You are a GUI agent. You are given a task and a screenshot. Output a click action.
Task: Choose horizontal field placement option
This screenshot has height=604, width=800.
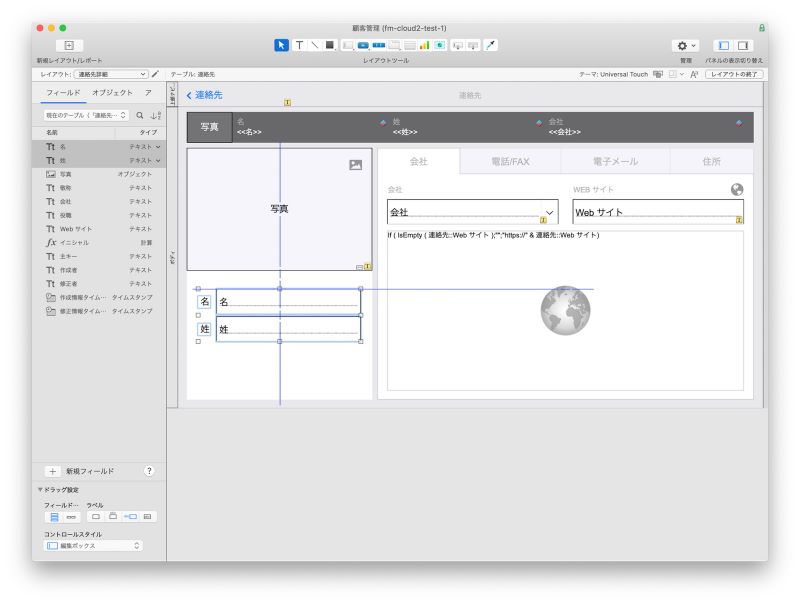71,517
